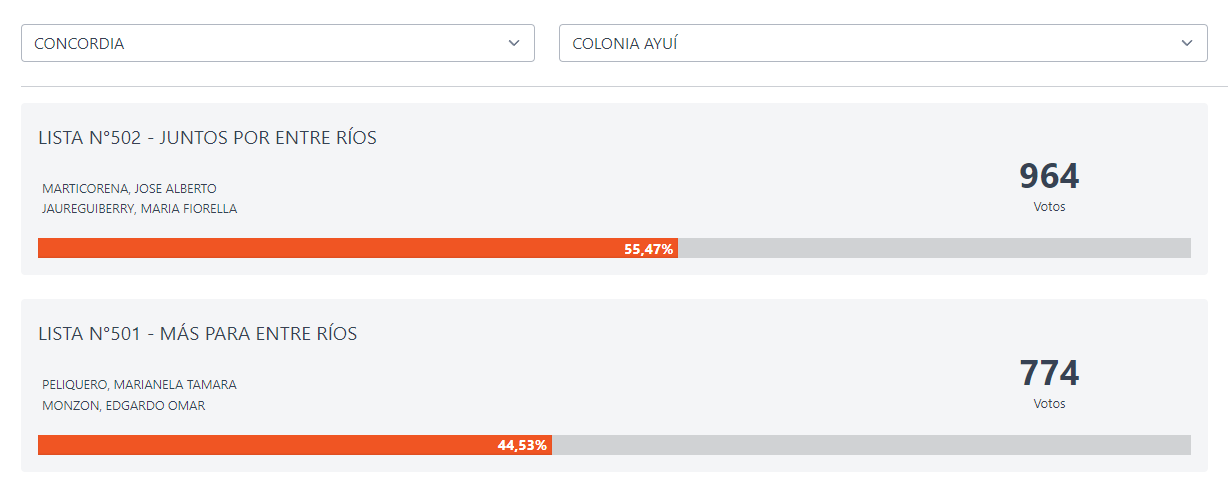Select the Lista N°501 Más para Entre Ríos heading

(197, 334)
